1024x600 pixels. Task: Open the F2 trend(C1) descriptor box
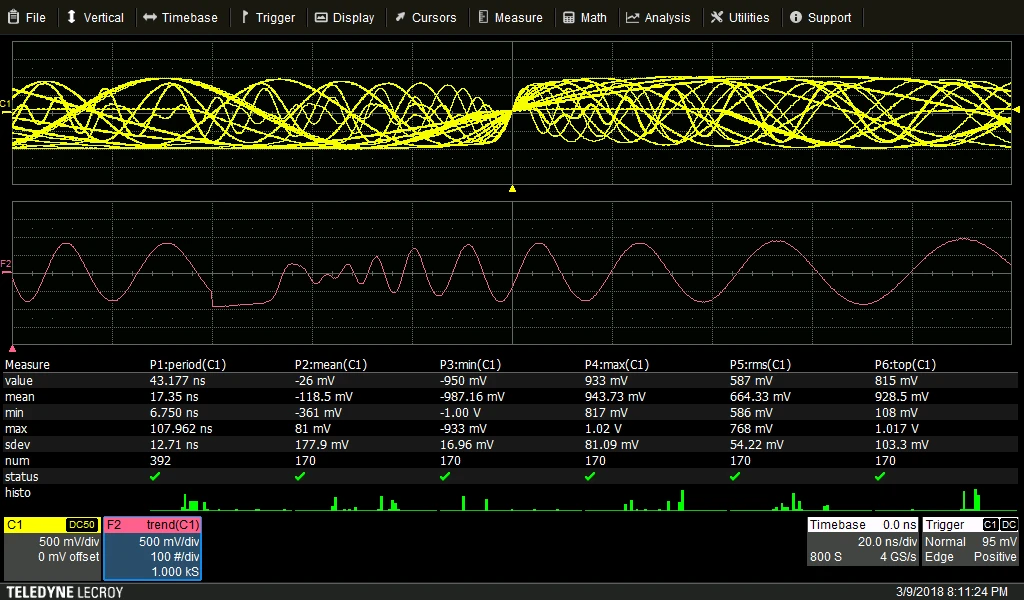point(153,548)
